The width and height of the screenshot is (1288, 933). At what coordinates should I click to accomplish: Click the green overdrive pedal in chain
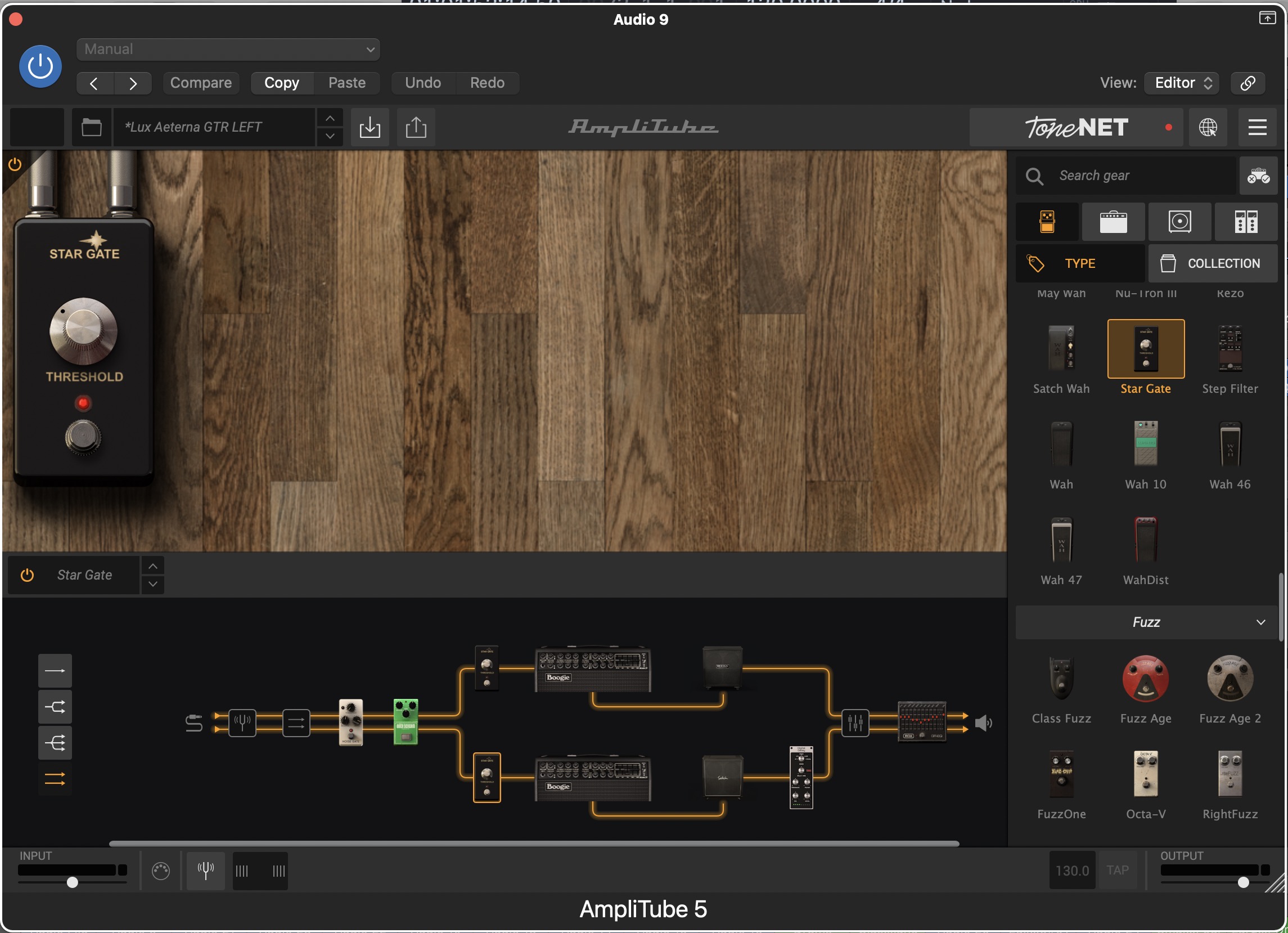coord(406,721)
